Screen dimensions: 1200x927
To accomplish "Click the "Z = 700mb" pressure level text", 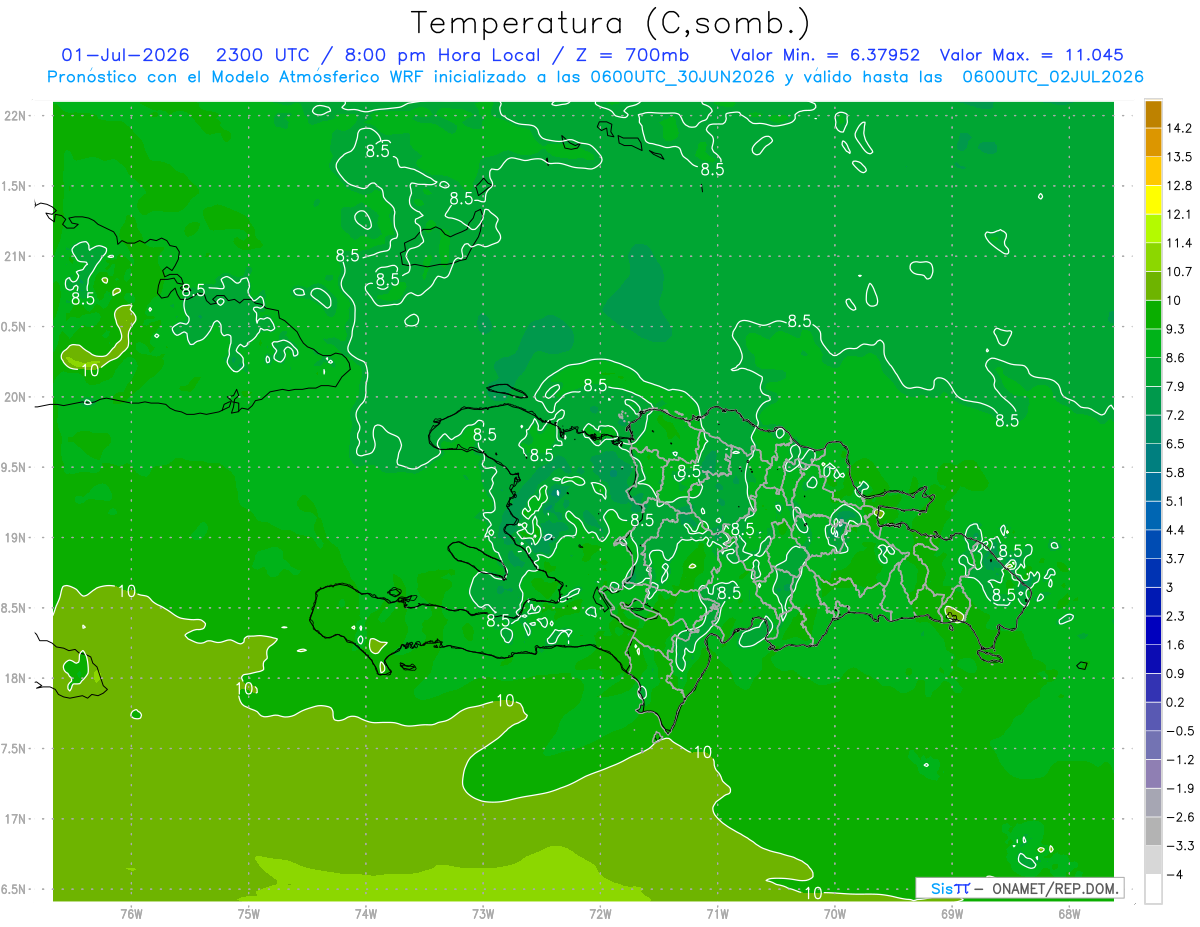I will click(x=633, y=55).
